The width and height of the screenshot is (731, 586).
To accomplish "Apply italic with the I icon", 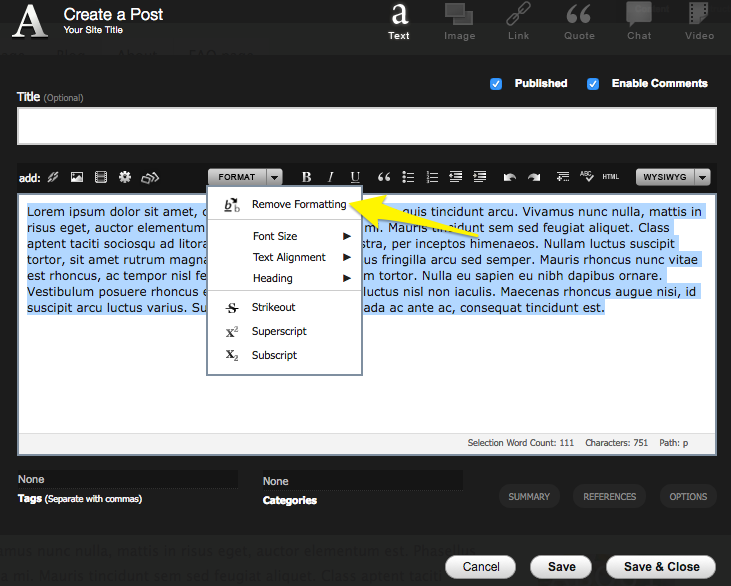I will [x=331, y=177].
